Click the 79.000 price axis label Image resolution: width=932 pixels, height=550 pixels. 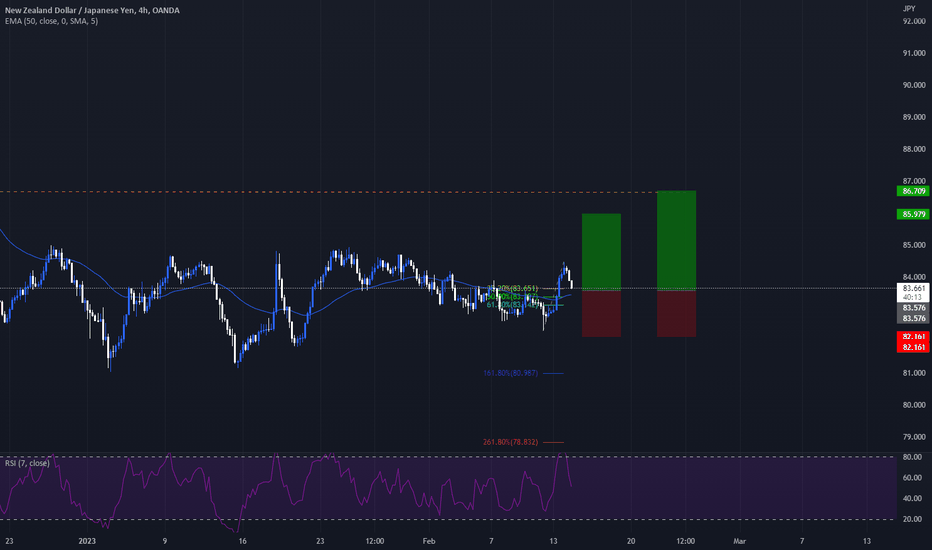coord(914,437)
